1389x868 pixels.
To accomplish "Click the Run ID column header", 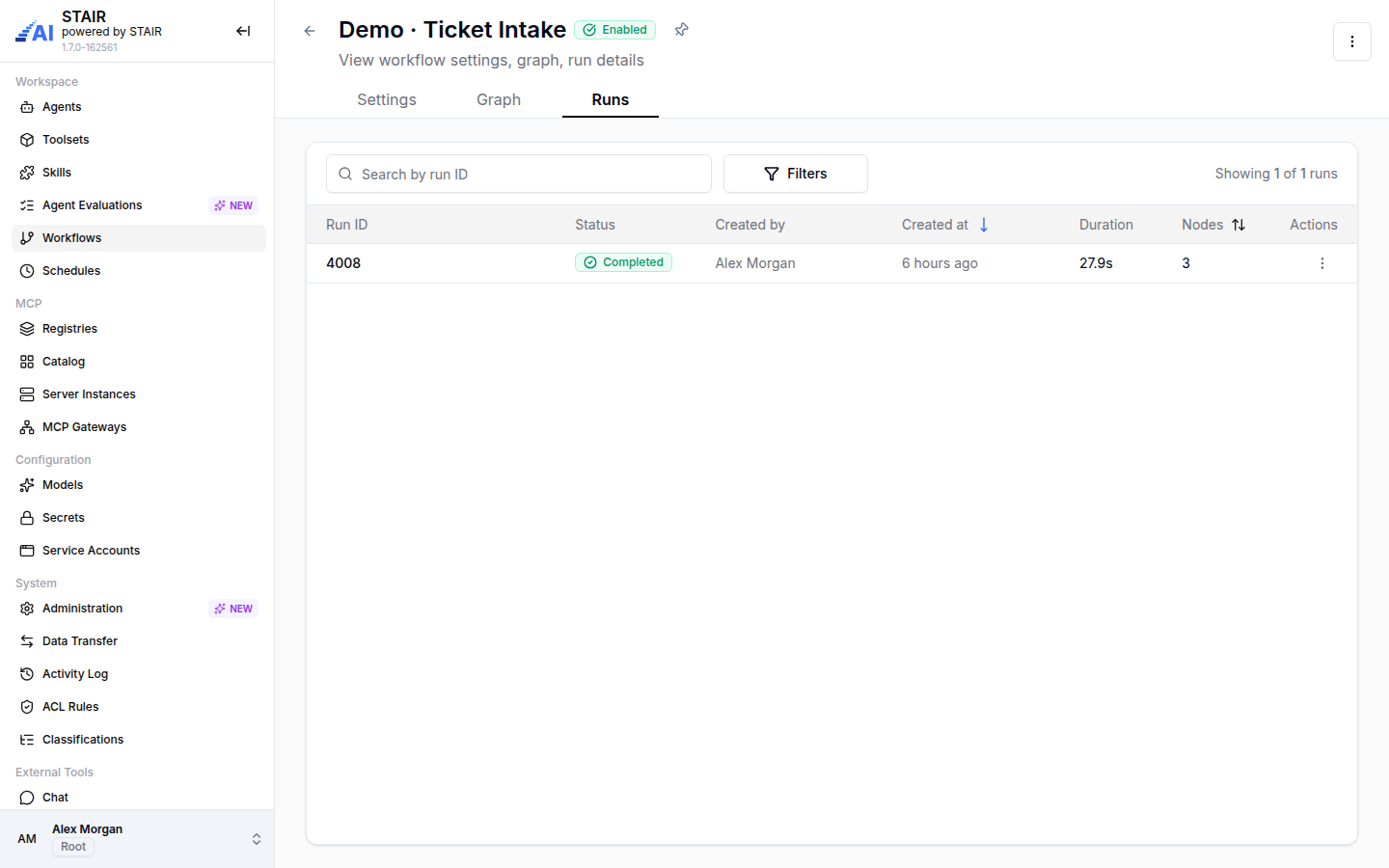I will coord(347,225).
